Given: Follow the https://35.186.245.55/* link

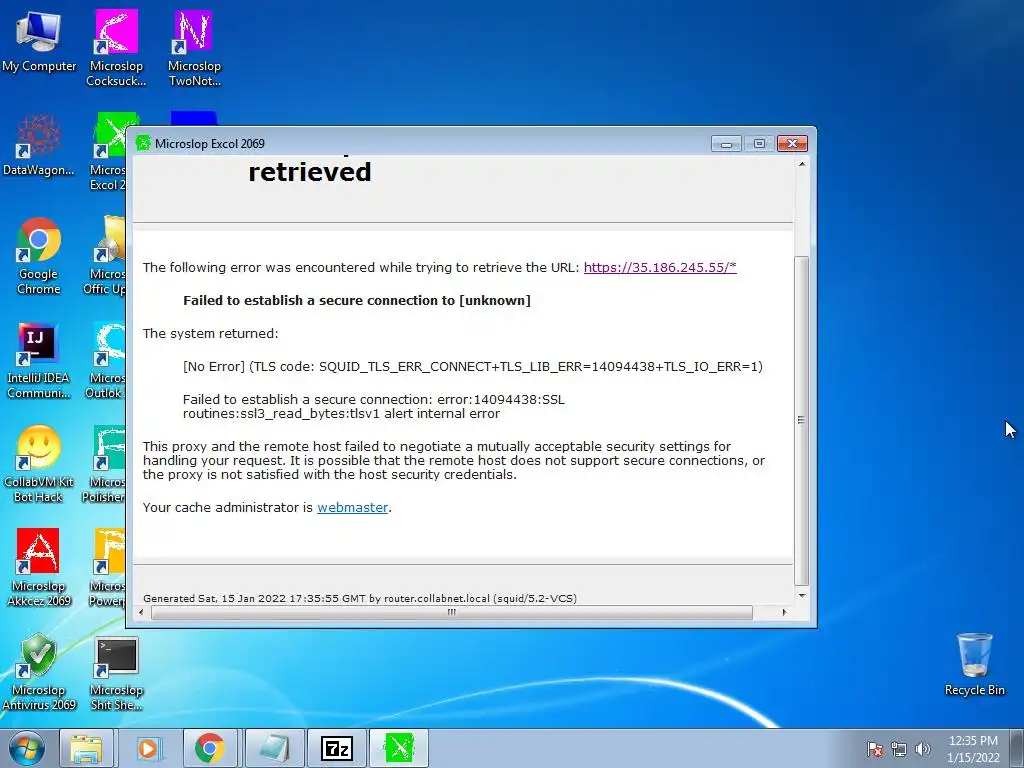Looking at the screenshot, I should [x=660, y=267].
